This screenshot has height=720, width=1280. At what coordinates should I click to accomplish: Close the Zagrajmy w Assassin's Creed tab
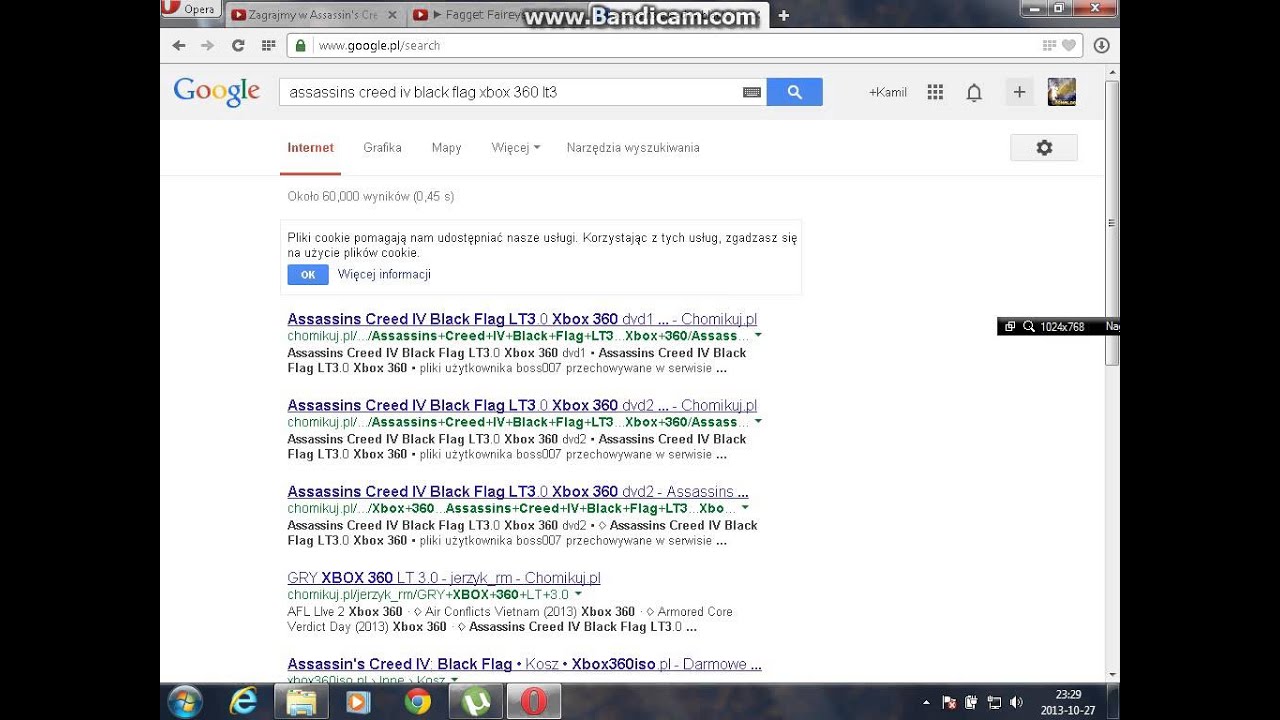(392, 15)
